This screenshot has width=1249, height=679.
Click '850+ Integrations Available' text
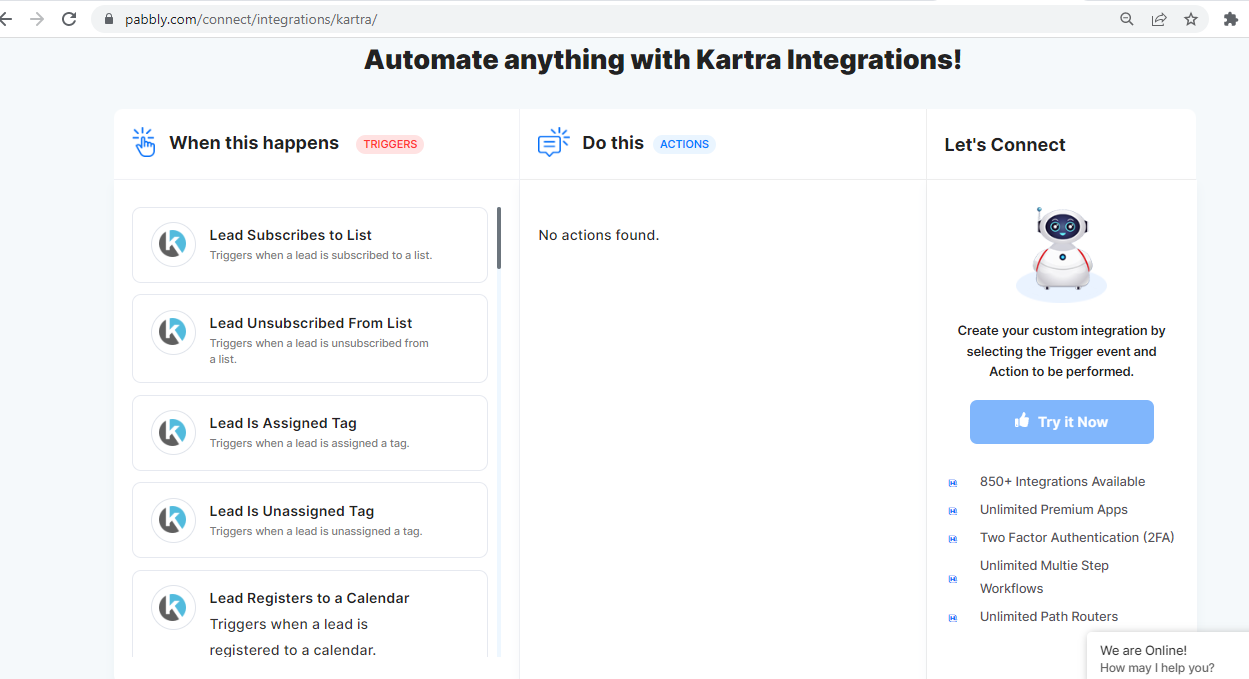(x=1063, y=482)
